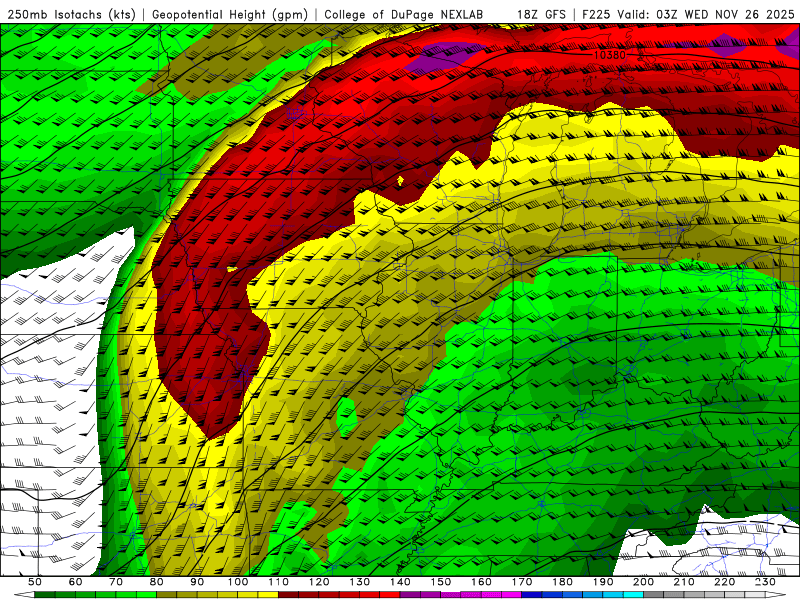800x600 pixels.
Task: Pick the bright yellow colorbar segment left of 110
Action: (268, 595)
